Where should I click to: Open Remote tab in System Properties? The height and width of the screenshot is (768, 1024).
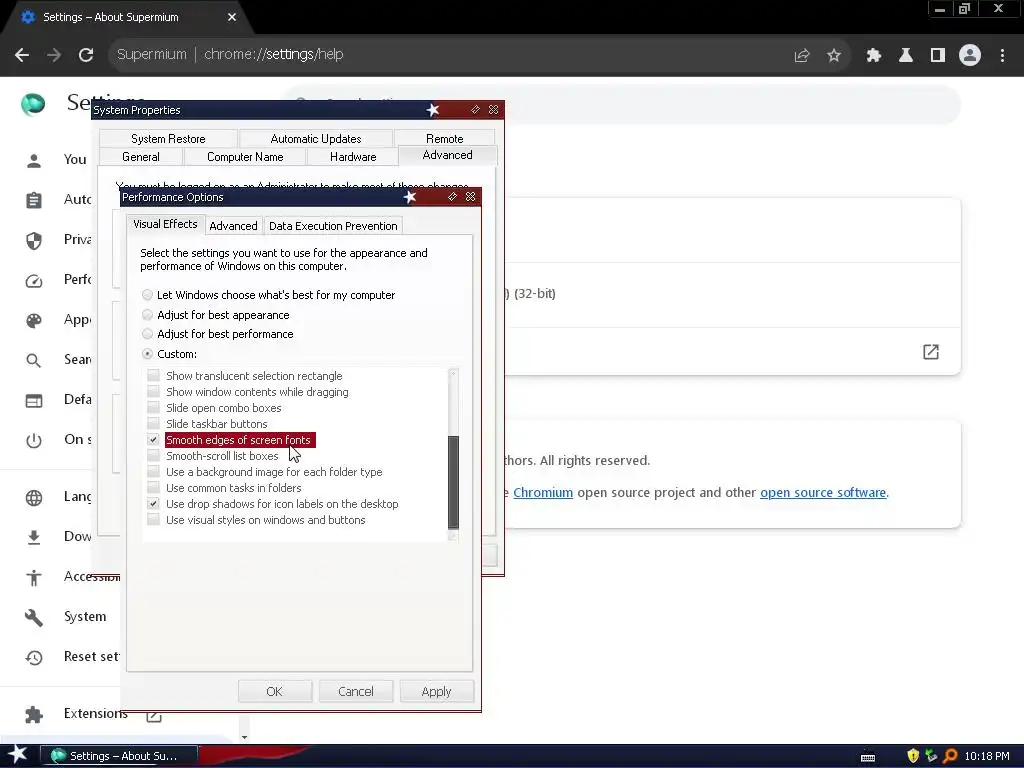click(x=445, y=138)
